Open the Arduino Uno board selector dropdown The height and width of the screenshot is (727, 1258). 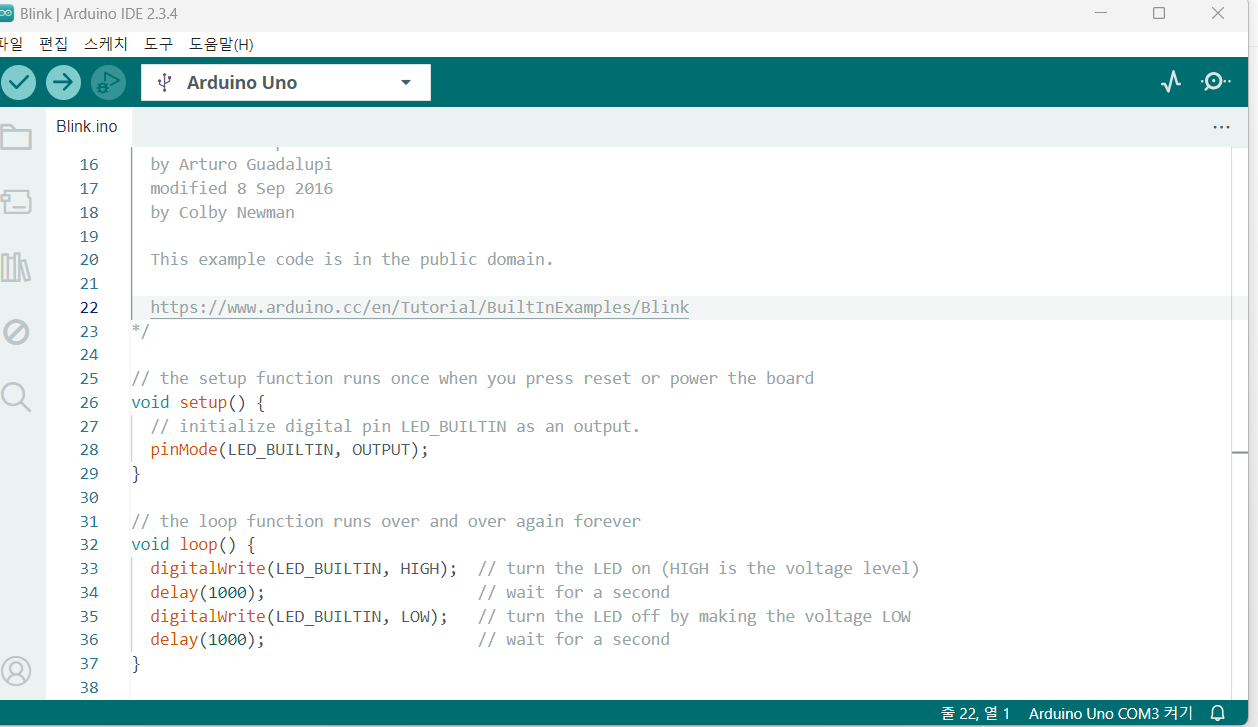tap(286, 83)
